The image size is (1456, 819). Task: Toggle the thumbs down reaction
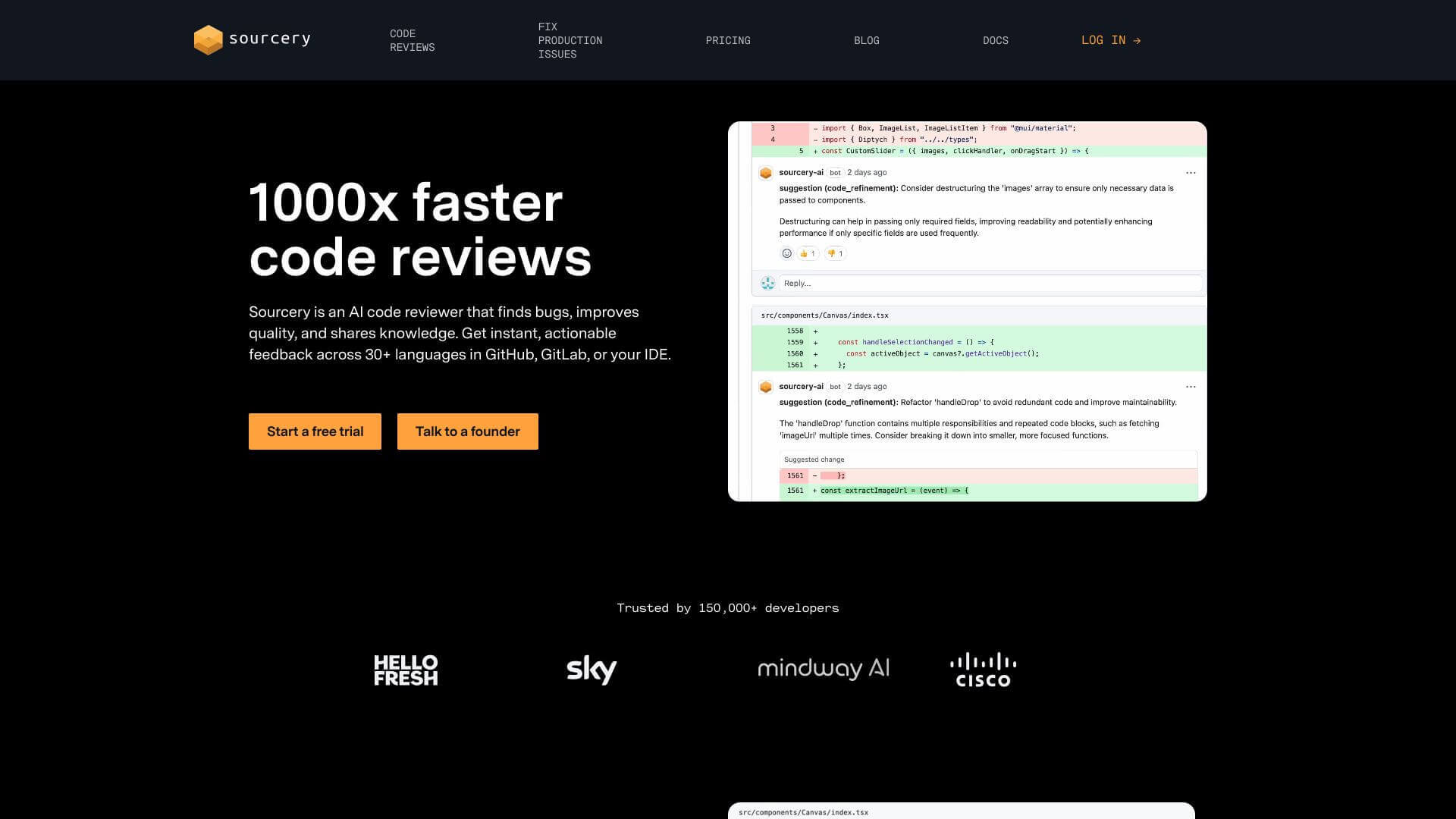pyautogui.click(x=834, y=253)
